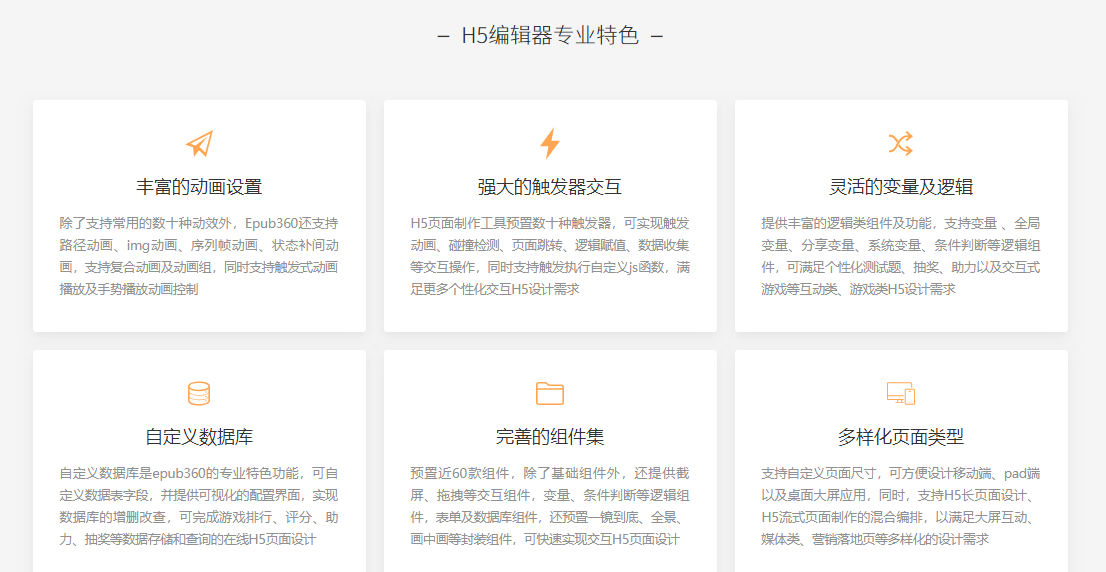Screen dimensions: 1106x572
Task: Click the description starting 预置近60款组件
Action: click(x=550, y=506)
